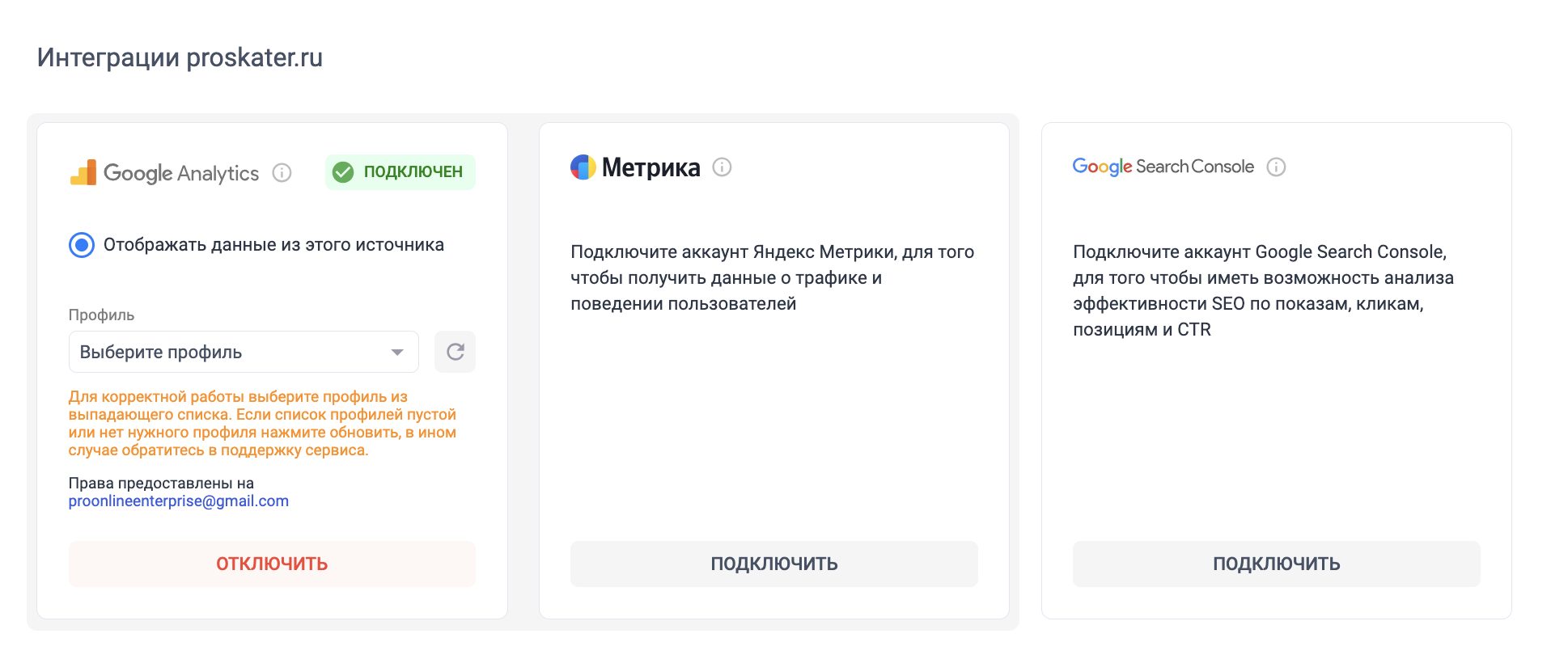Image resolution: width=1568 pixels, height=655 pixels.
Task: Click the green checkmark in the ПОДКЛЮЧЕН badge
Action: click(343, 171)
